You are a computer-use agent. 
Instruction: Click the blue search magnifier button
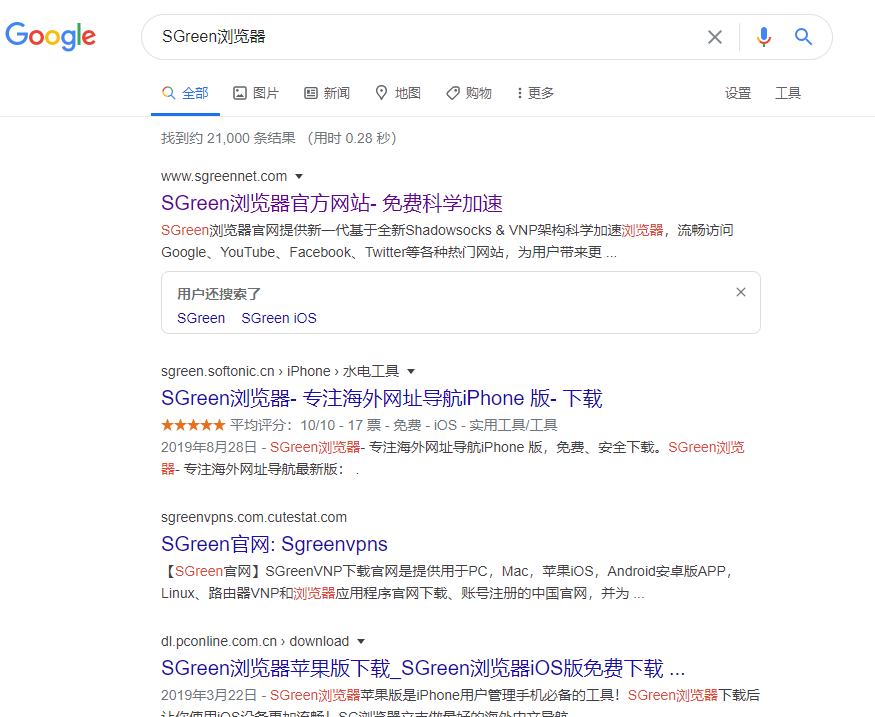click(803, 37)
